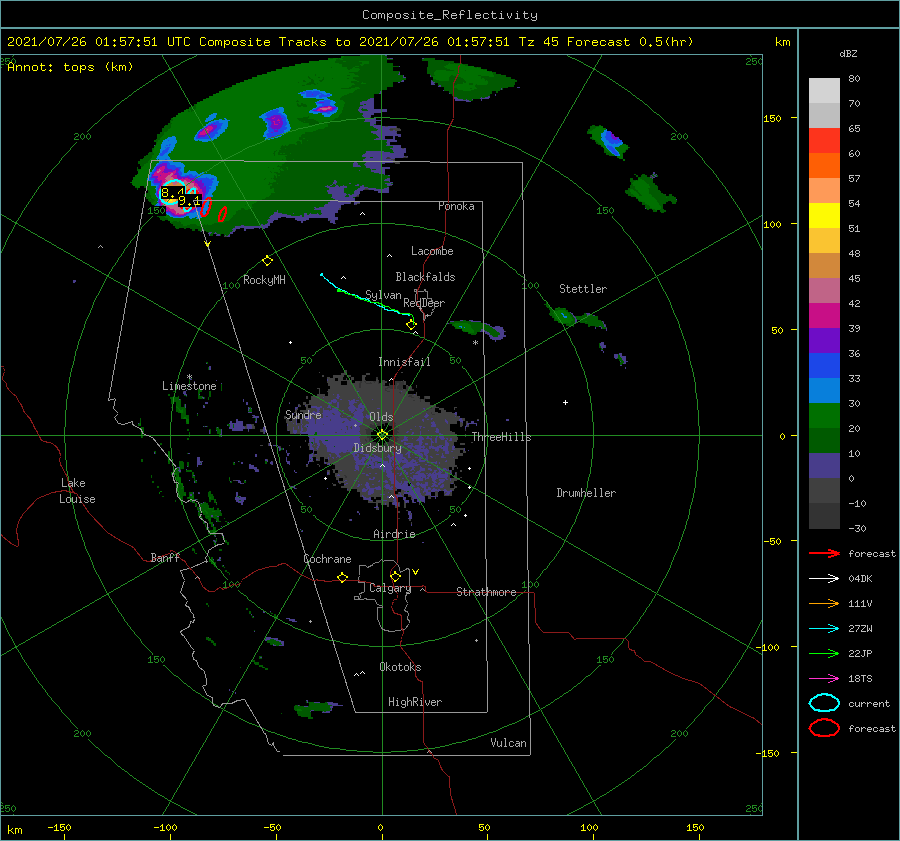Click the yellow diamond marker below Cochrane
This screenshot has width=900, height=841.
click(342, 577)
